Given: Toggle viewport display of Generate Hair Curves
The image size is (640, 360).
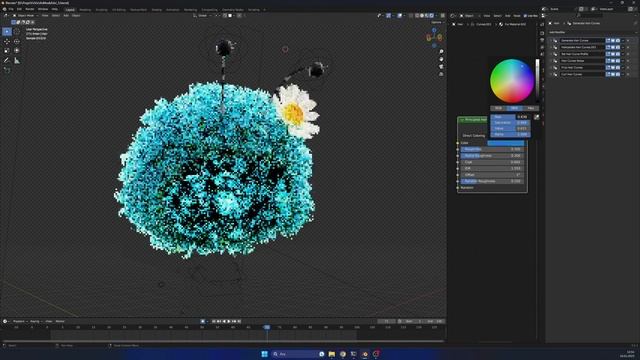Looking at the screenshot, I should 613,40.
